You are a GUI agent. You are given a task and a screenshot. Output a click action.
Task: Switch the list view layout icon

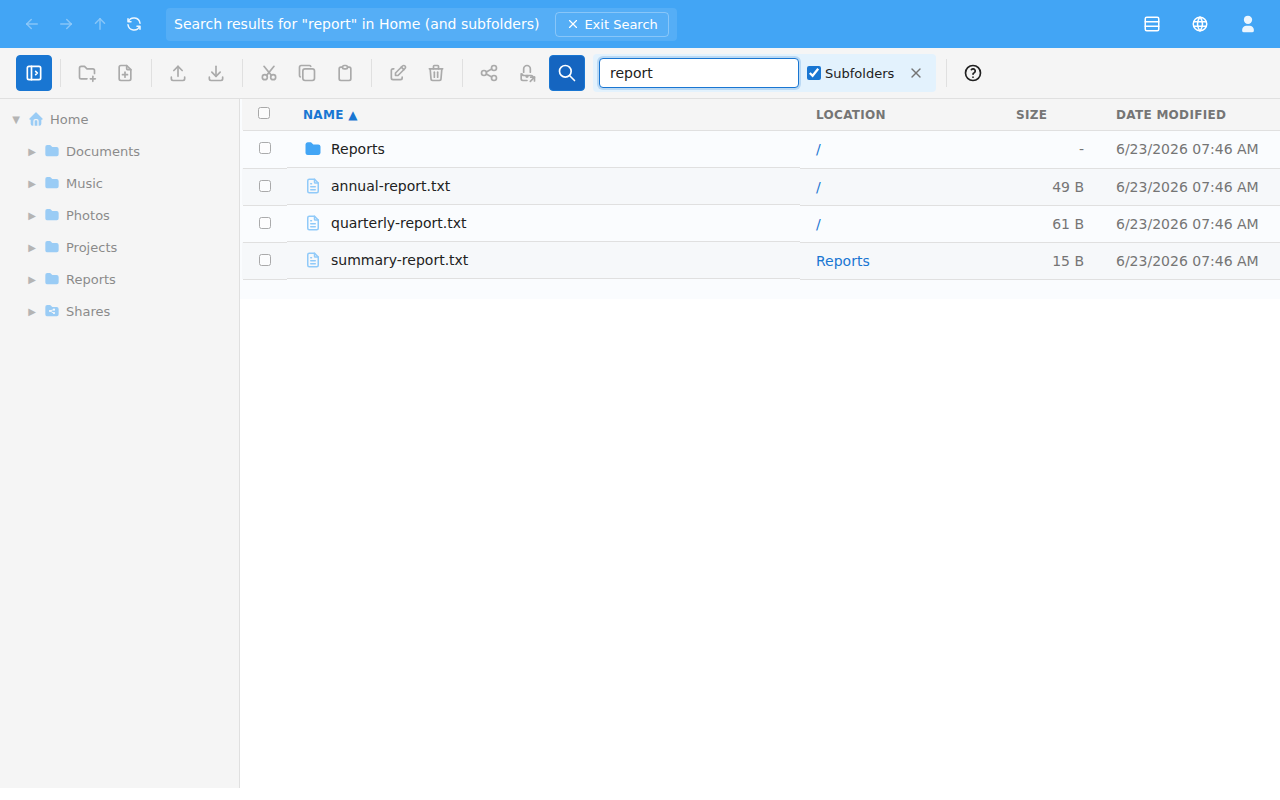tap(1152, 24)
